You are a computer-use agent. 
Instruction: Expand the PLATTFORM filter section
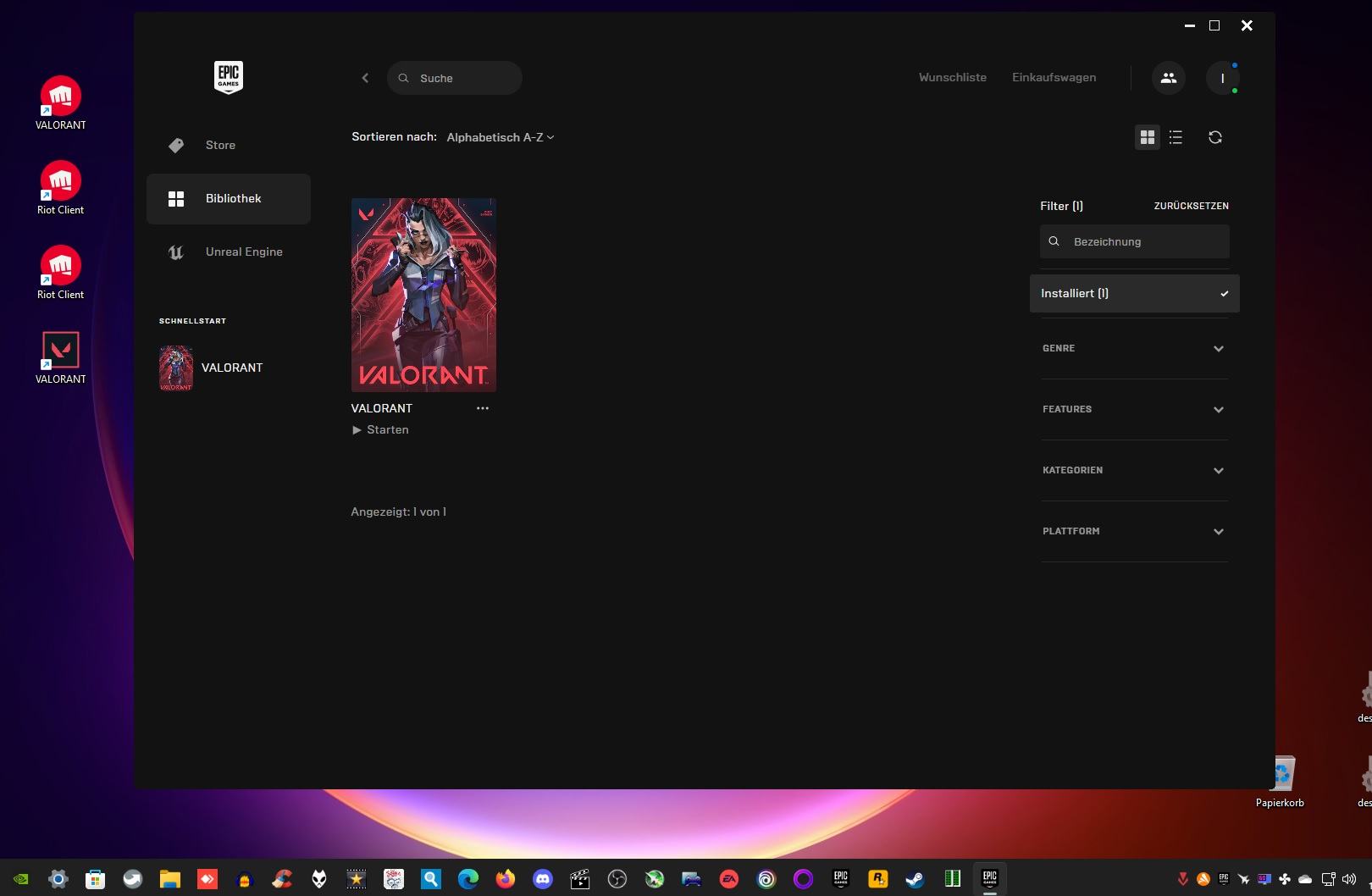(x=1135, y=531)
